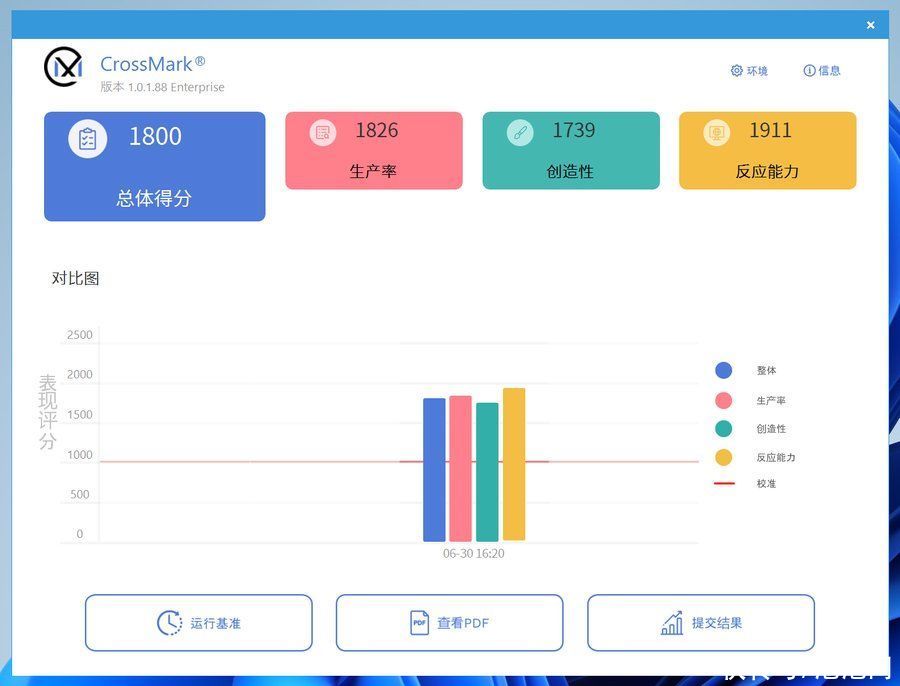The height and width of the screenshot is (686, 900).
Task: Click the chart icon in 提交结果 button
Action: [x=672, y=623]
